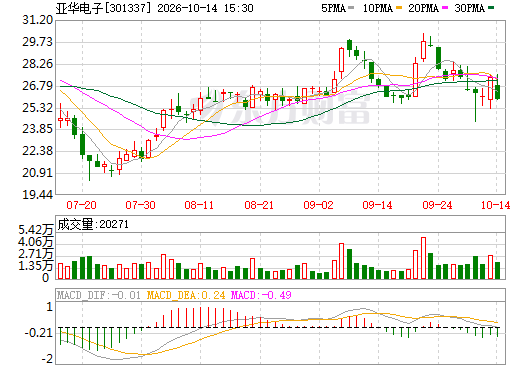The width and height of the screenshot is (520, 365).
Task: Click the 29.73 price axis label
Action: (38, 42)
